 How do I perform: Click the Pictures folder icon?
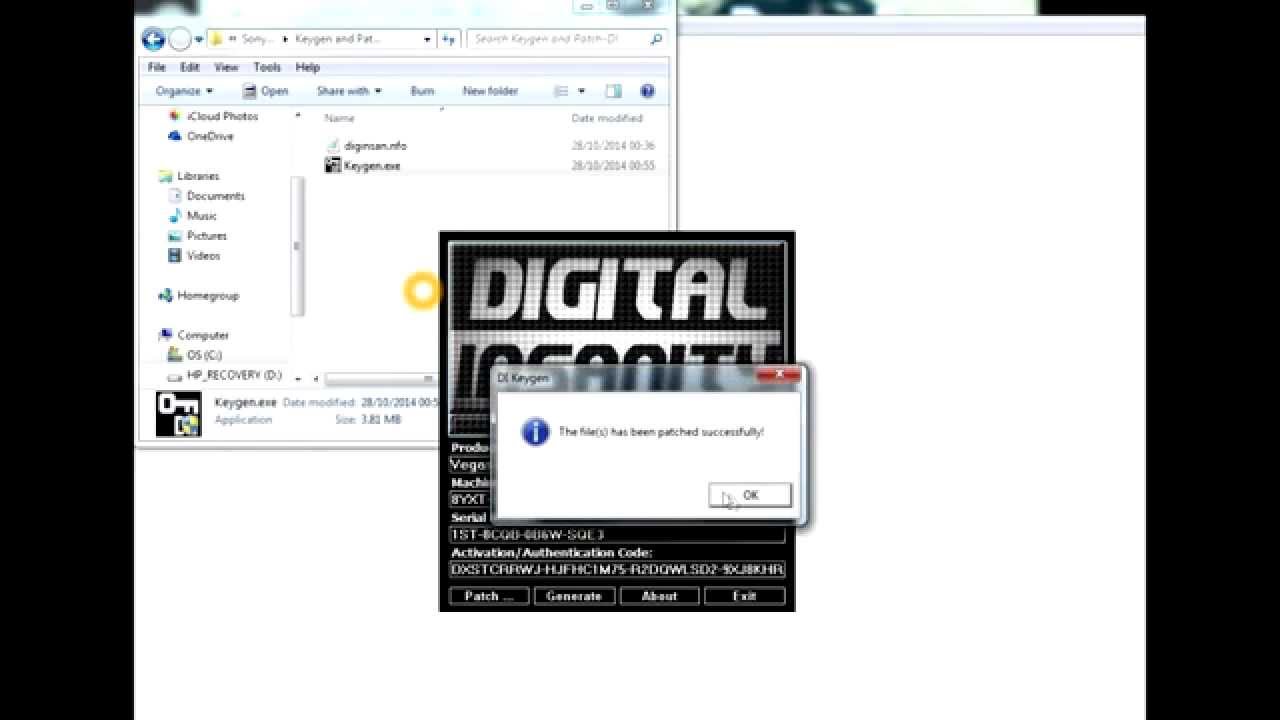[174, 236]
